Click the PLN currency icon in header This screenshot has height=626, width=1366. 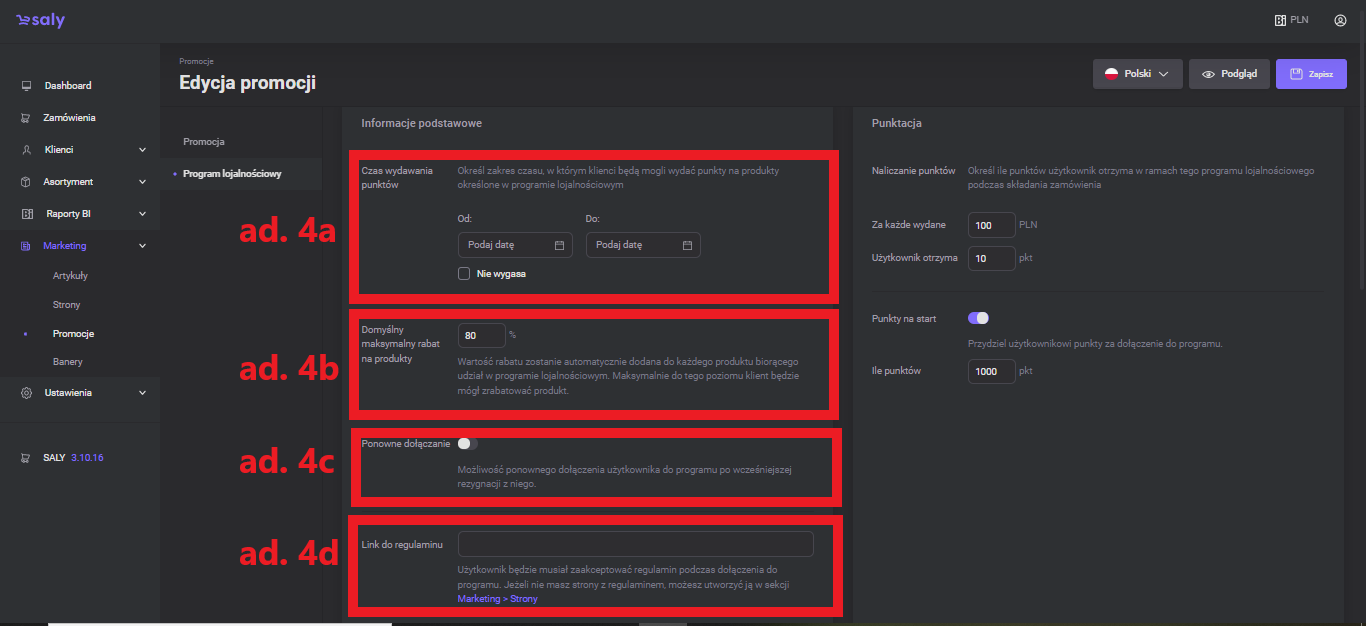1280,20
